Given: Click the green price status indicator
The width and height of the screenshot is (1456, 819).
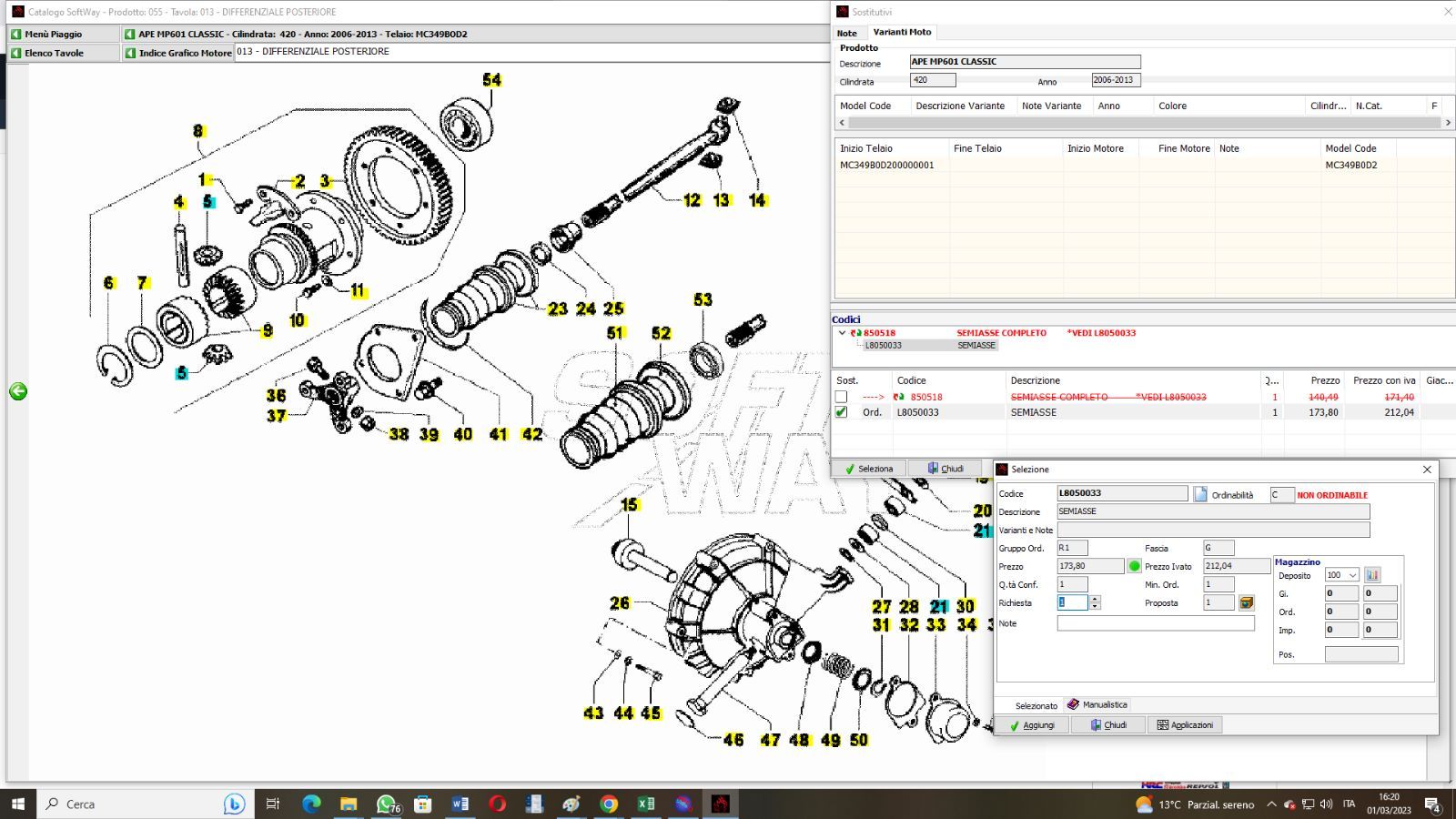Looking at the screenshot, I should click(x=1135, y=566).
